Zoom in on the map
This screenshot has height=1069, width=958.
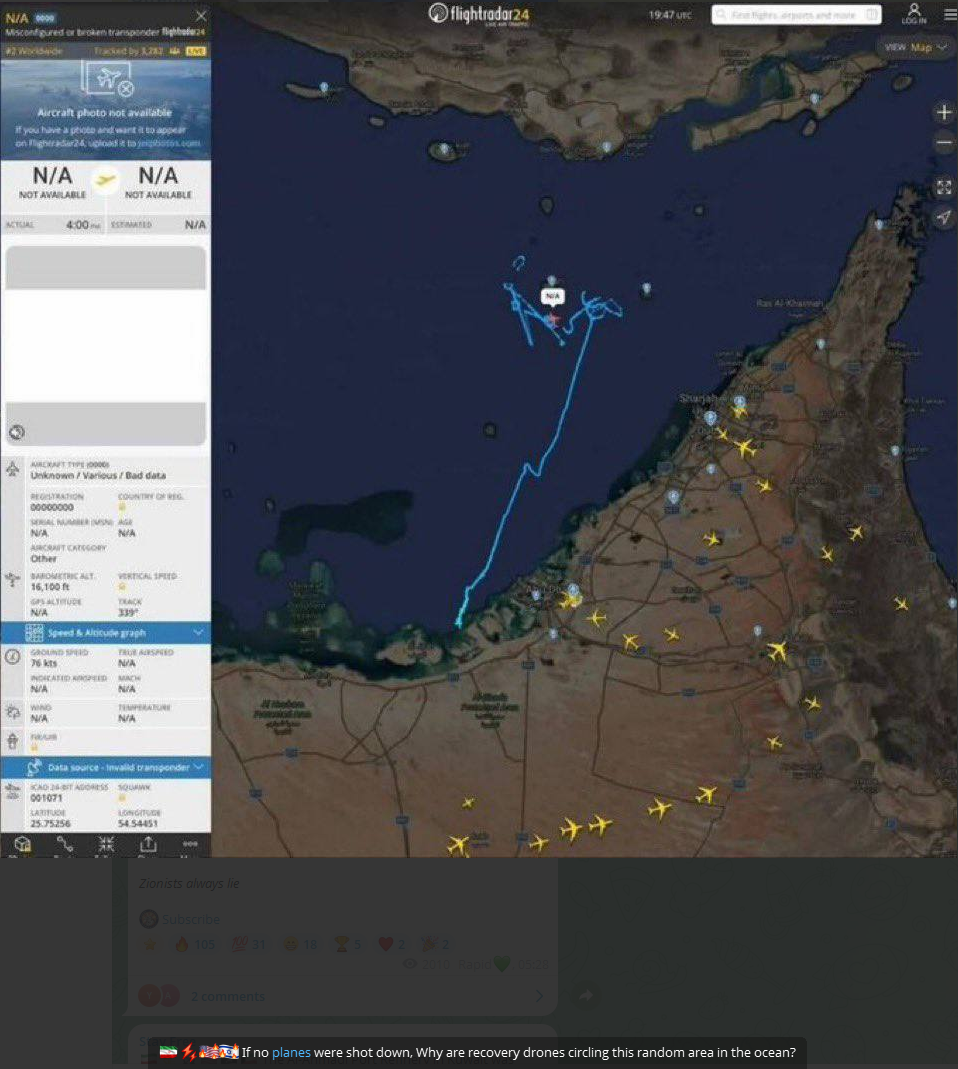pos(944,112)
